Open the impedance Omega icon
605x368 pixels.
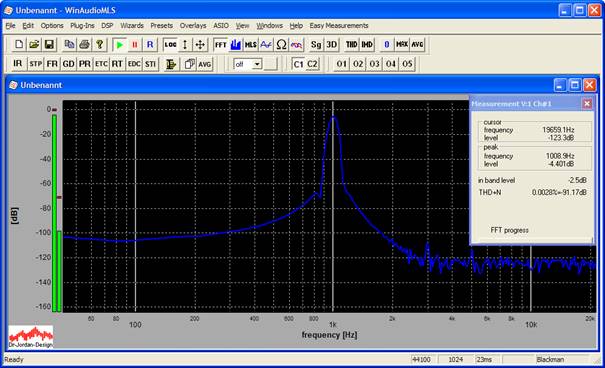281,45
